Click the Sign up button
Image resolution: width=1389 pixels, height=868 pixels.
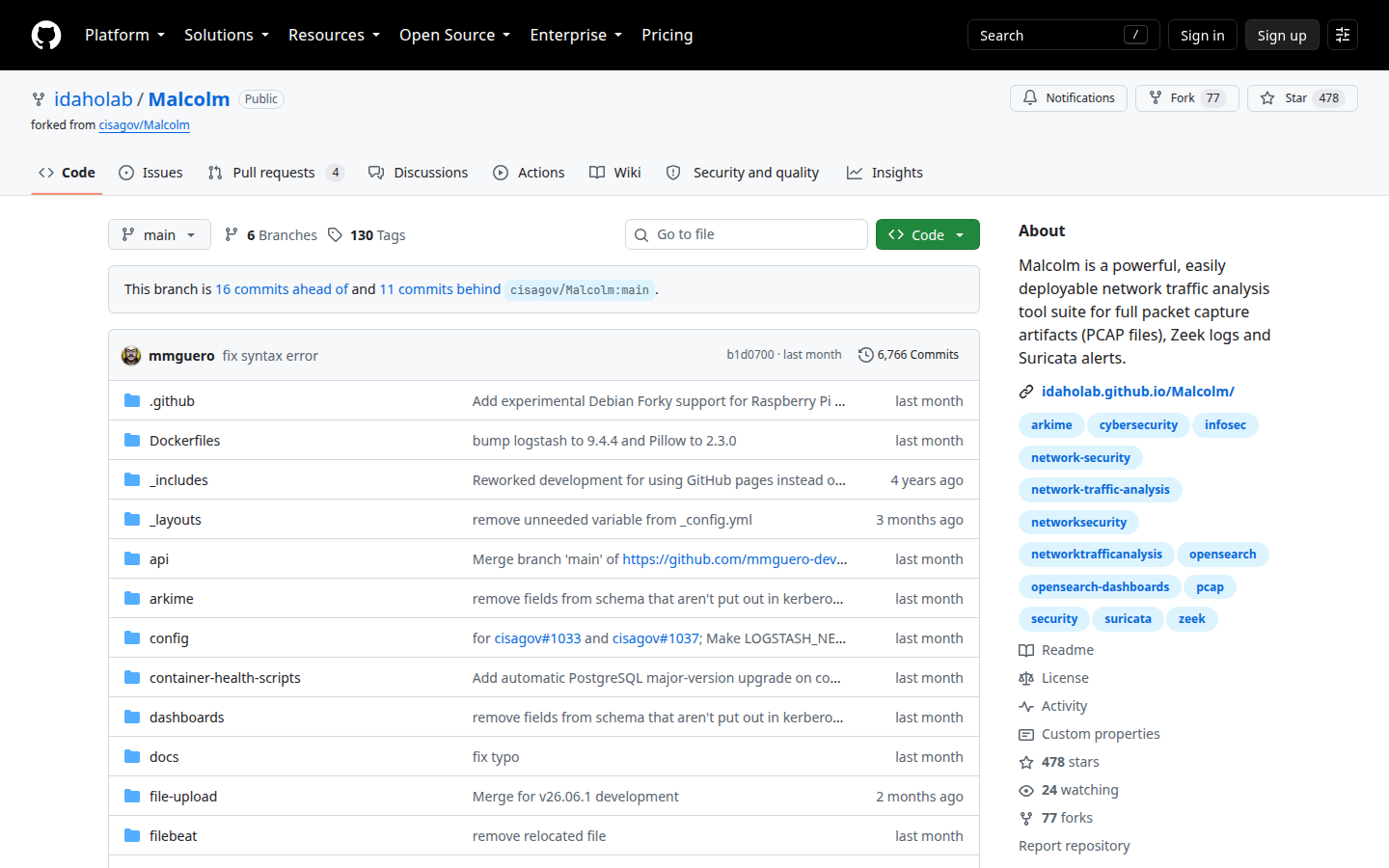[x=1282, y=35]
